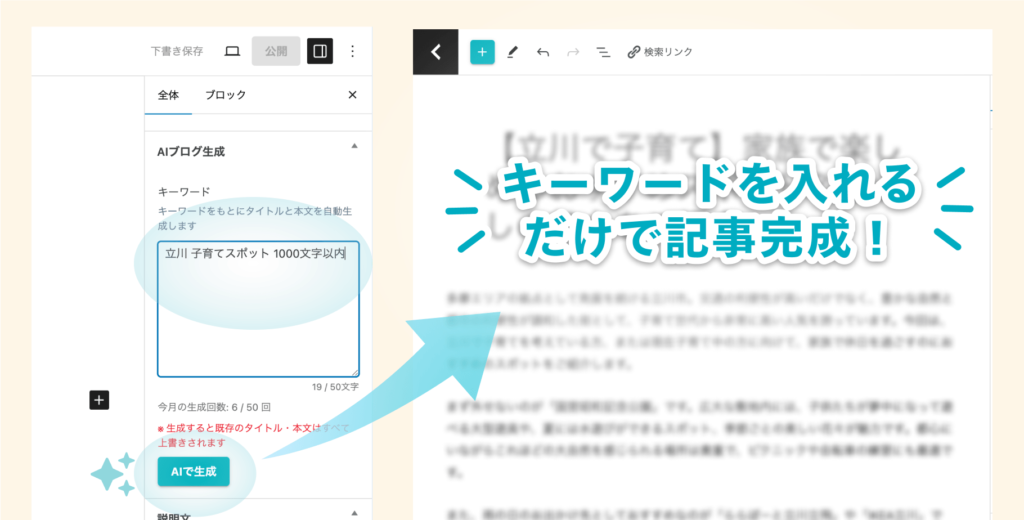This screenshot has height=520, width=1024.
Task: Open the teal block inserter plus button
Action: click(482, 52)
